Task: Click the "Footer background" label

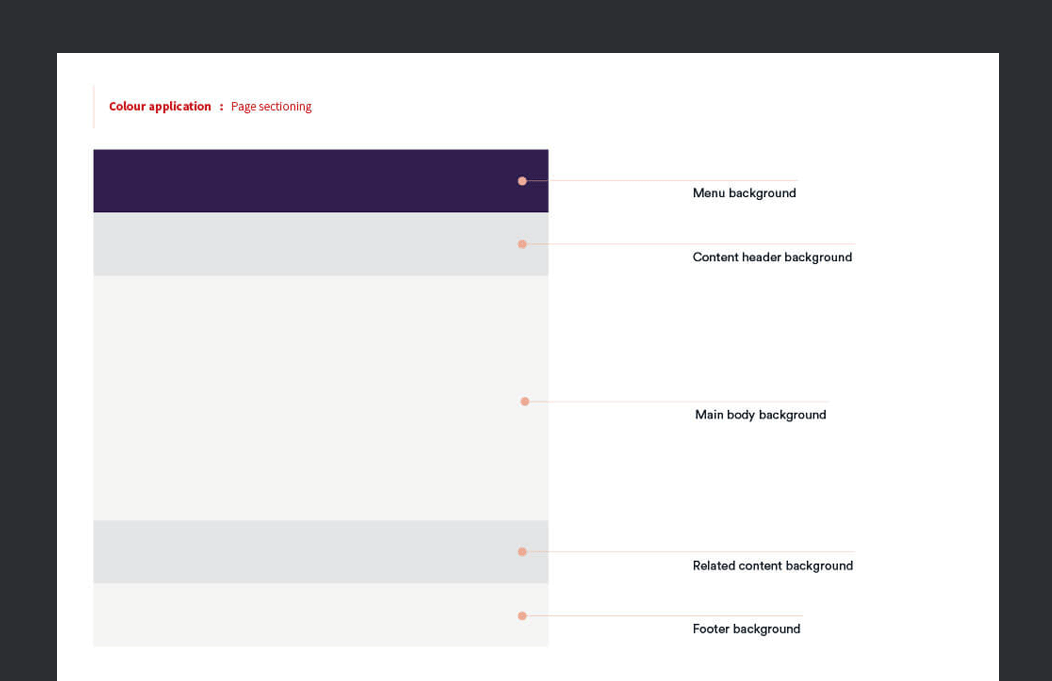Action: tap(746, 629)
